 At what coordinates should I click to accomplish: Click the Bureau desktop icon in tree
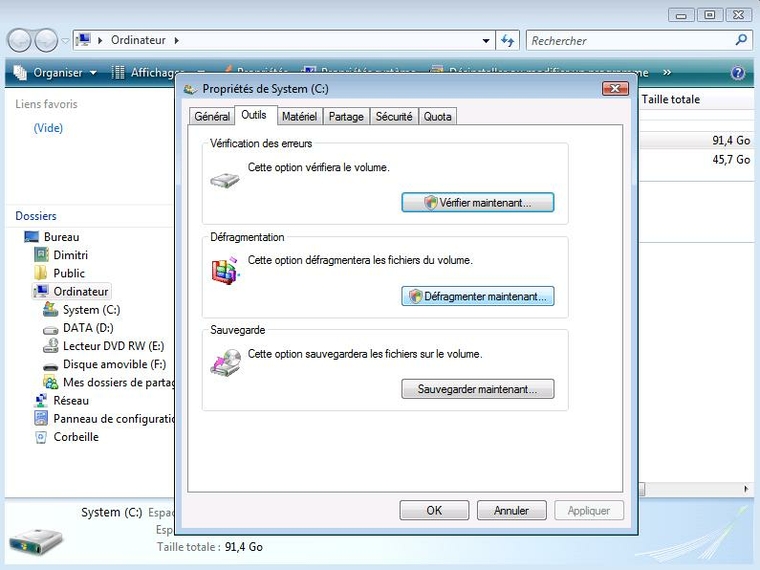pos(32,237)
